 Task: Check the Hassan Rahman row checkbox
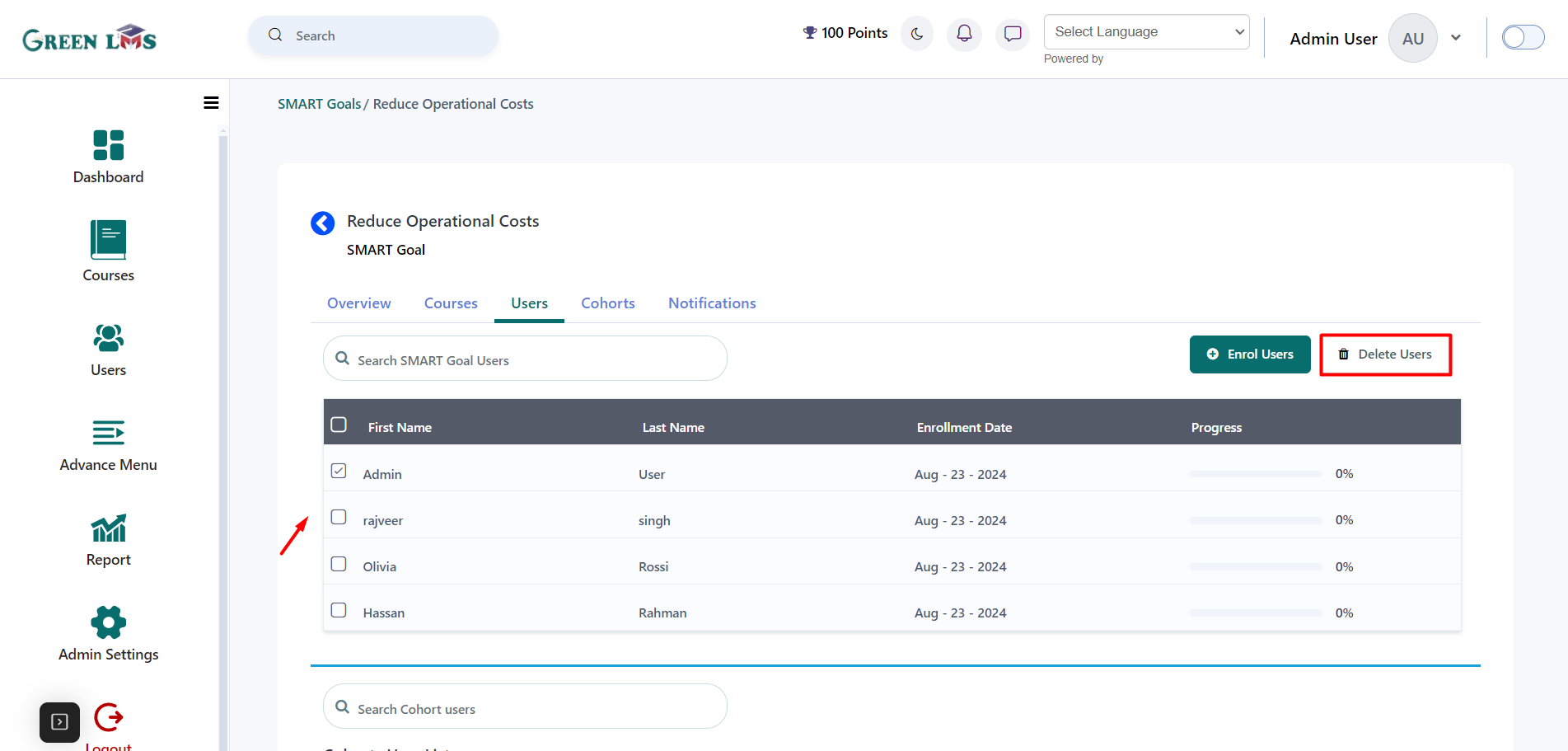(339, 610)
